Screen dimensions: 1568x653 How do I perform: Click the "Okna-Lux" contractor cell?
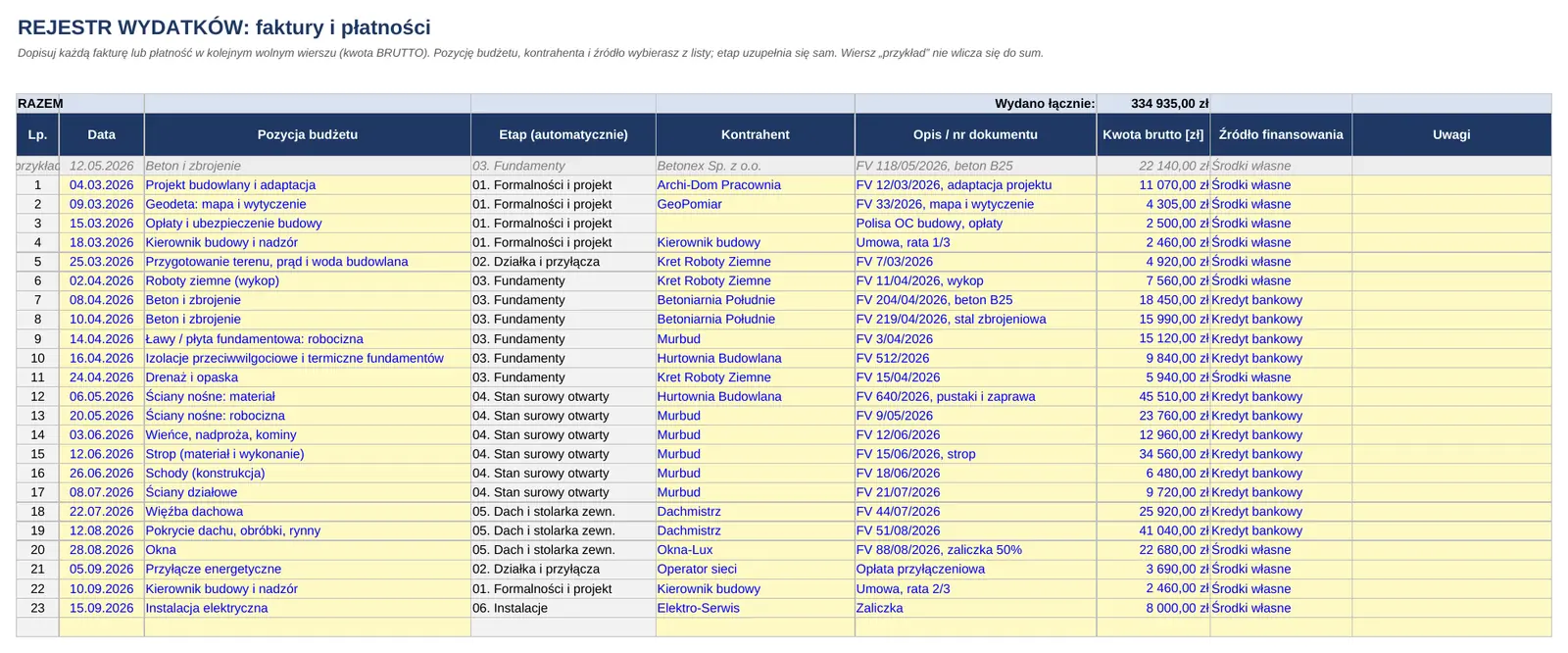[756, 550]
